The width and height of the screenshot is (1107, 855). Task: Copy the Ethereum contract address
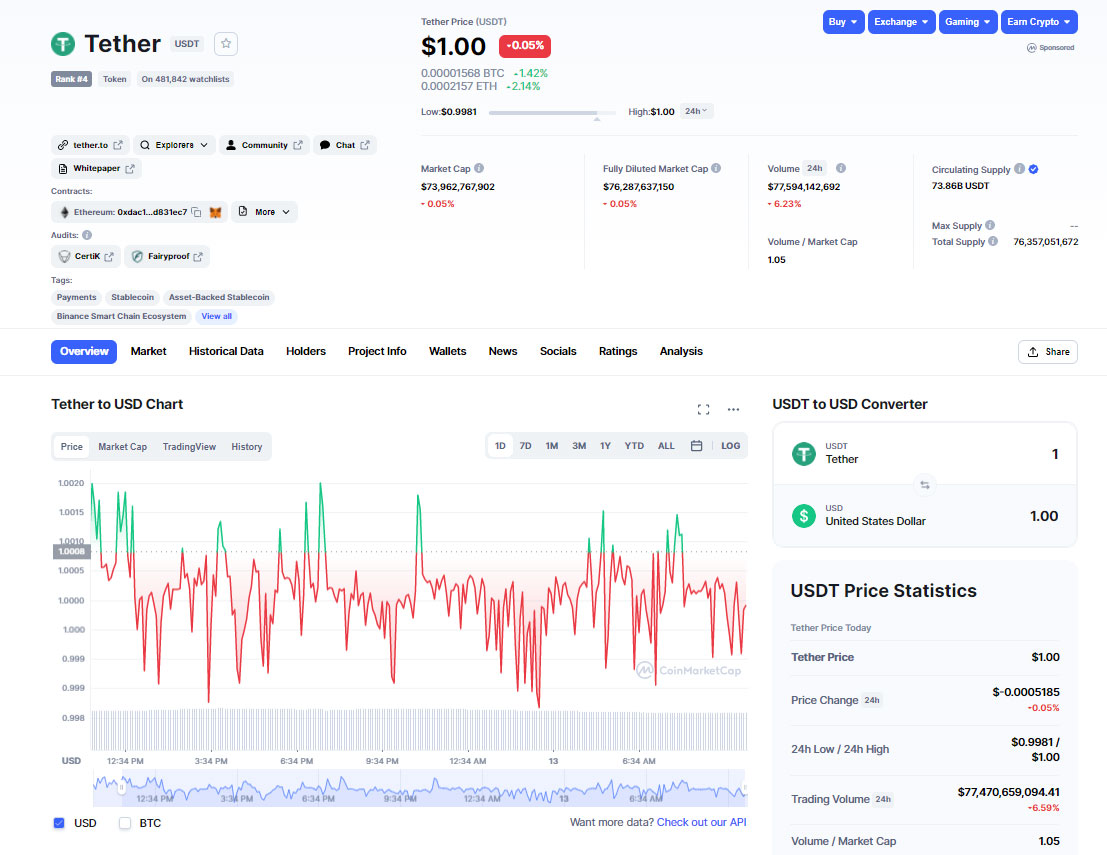pos(196,213)
